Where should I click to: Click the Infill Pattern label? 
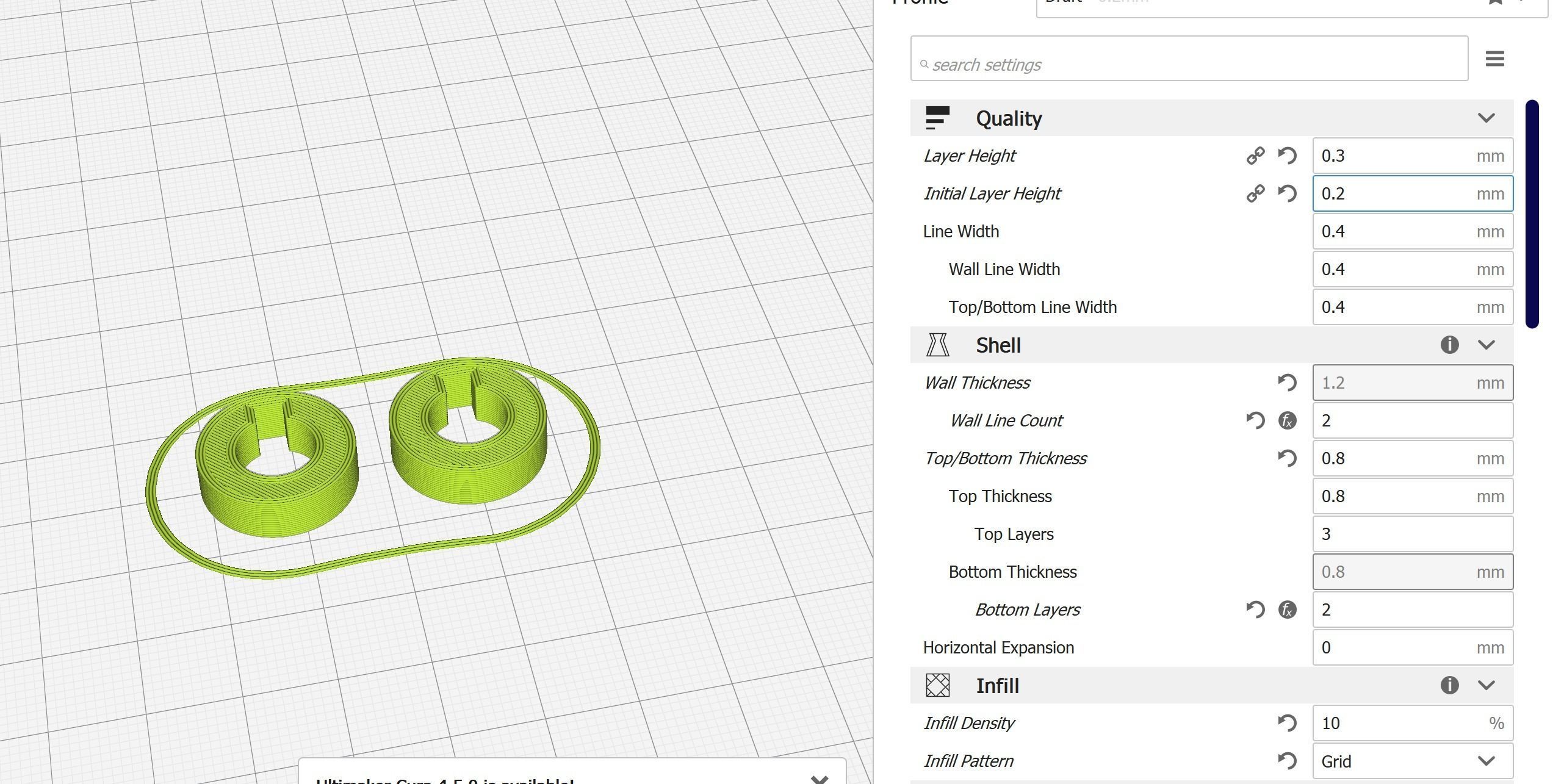click(x=968, y=761)
